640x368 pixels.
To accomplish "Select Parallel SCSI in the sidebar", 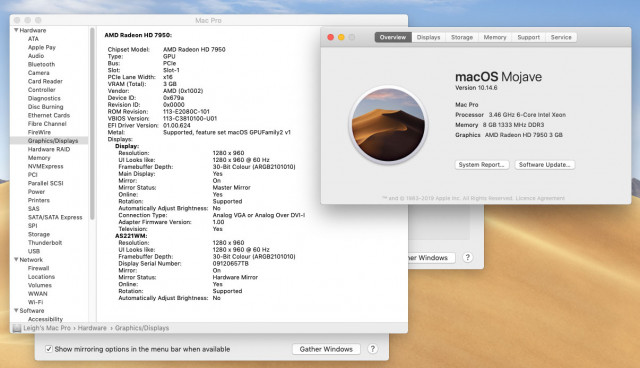I will (45, 183).
